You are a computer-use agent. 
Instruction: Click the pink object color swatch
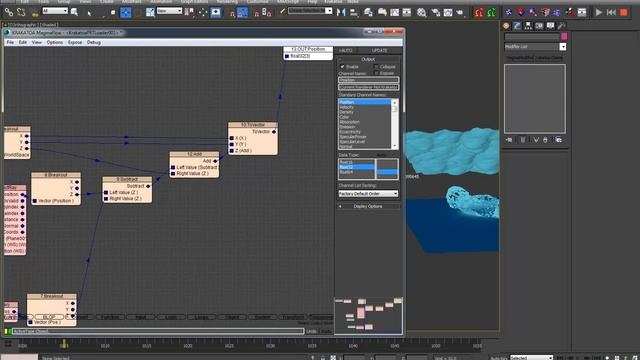[564, 36]
